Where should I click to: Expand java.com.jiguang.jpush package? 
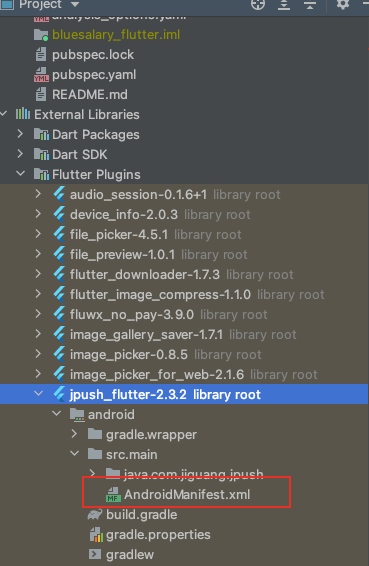pyautogui.click(x=92, y=474)
